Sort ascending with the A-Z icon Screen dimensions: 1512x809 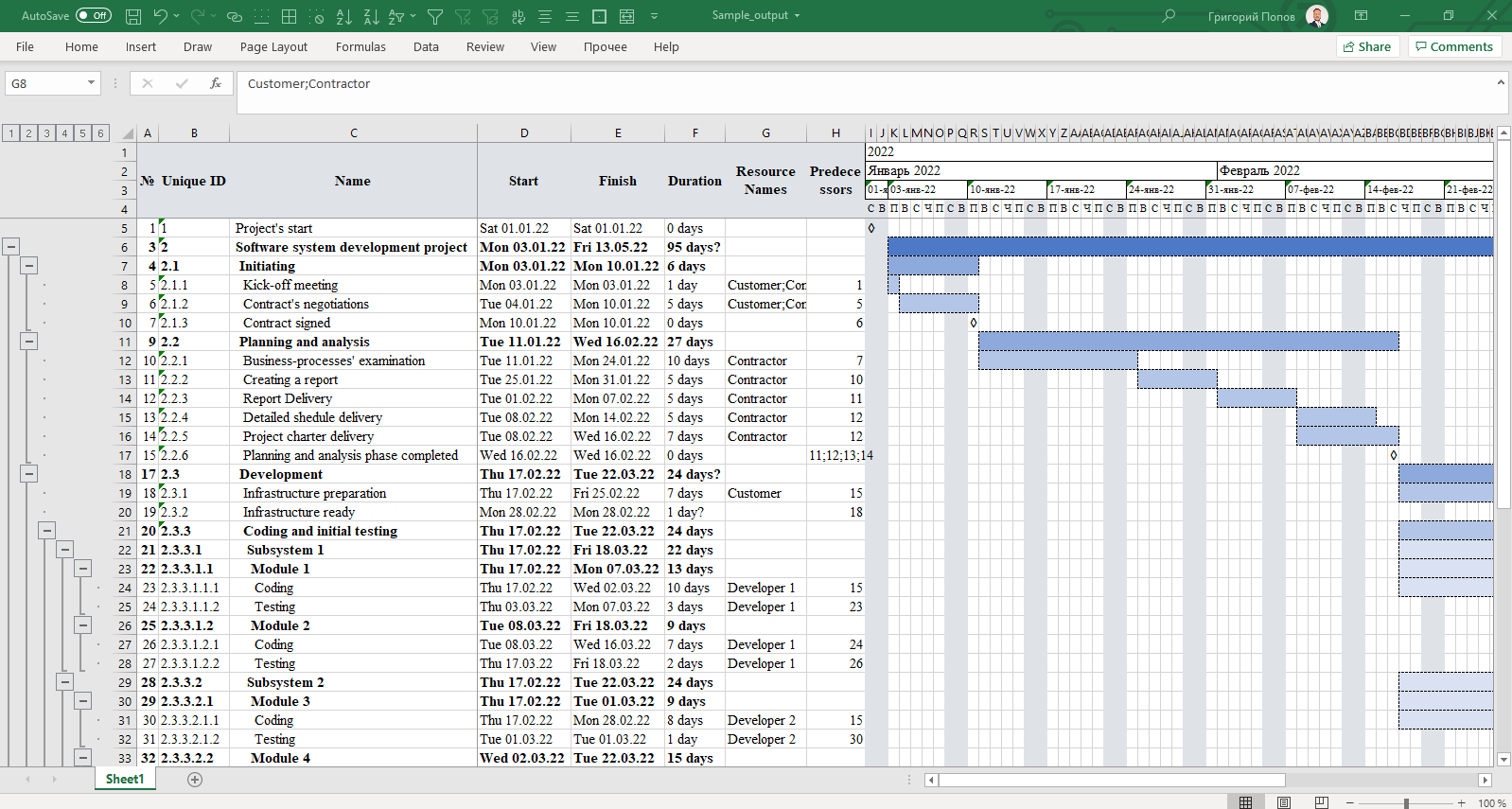click(344, 16)
